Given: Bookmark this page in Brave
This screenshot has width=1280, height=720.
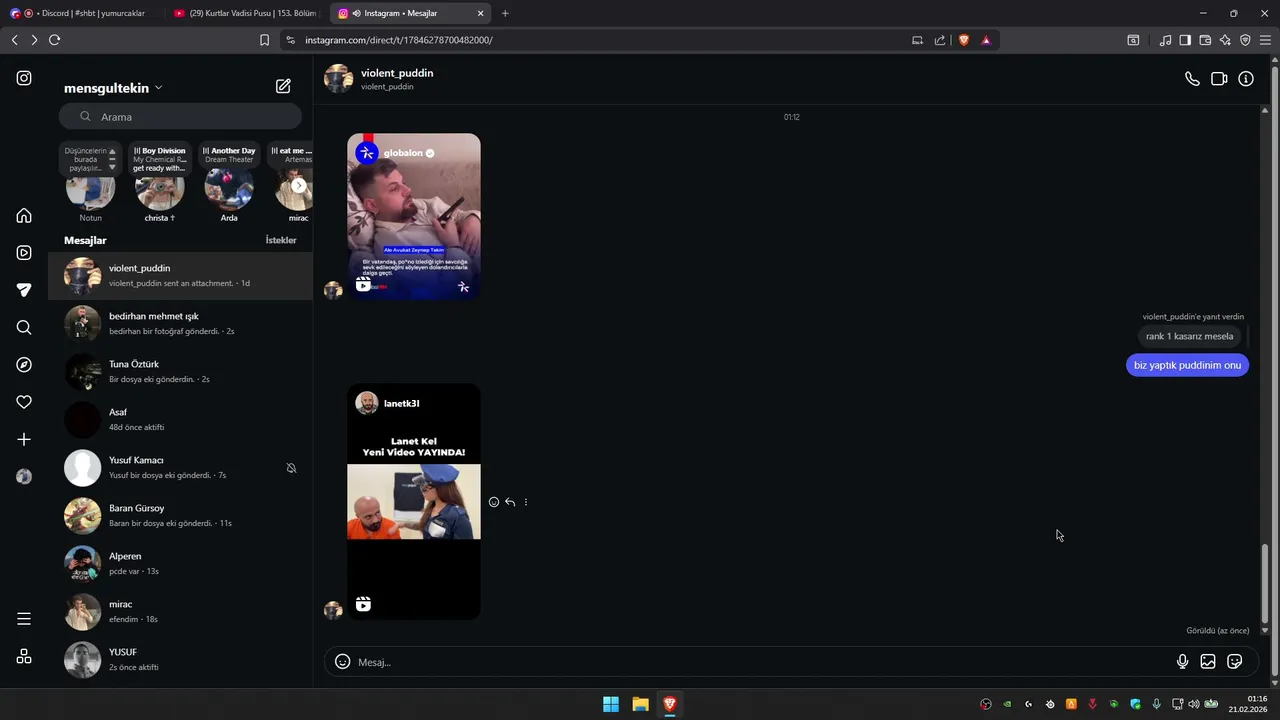Looking at the screenshot, I should 264,40.
